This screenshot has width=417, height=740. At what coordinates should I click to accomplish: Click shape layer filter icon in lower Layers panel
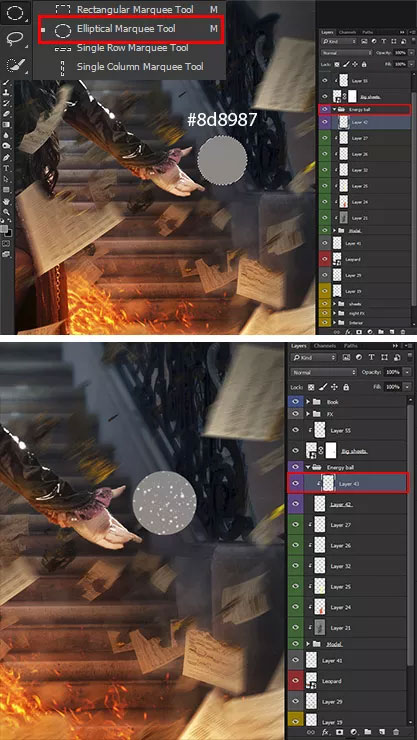point(384,357)
